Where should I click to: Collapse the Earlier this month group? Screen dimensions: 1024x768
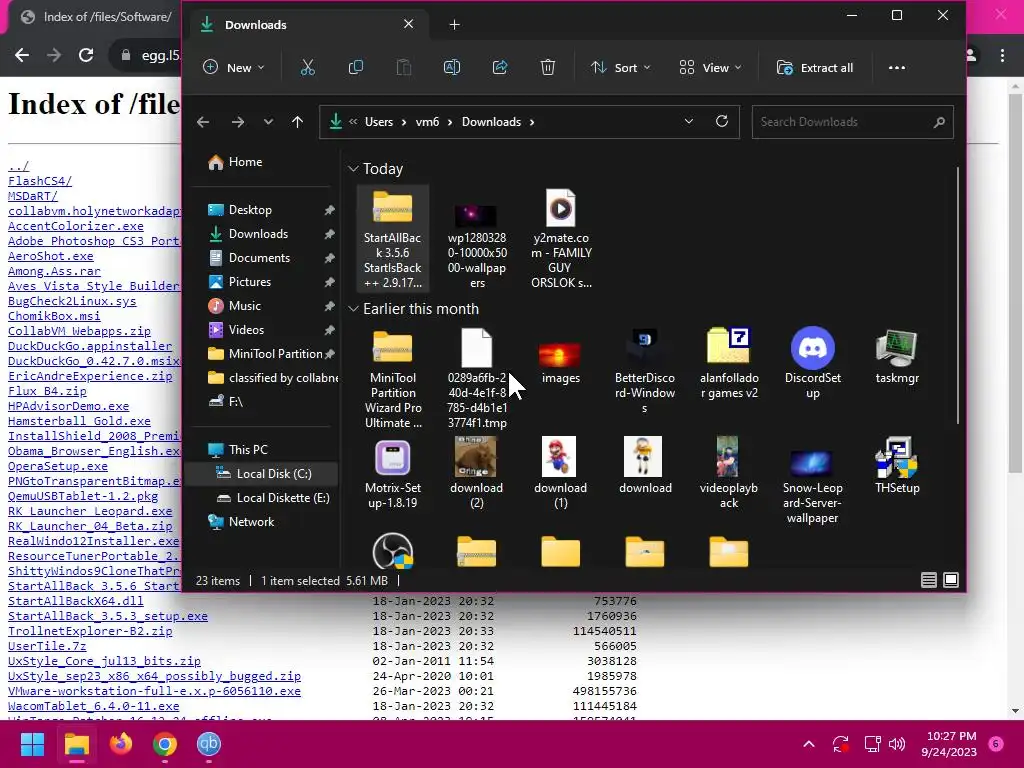point(353,308)
